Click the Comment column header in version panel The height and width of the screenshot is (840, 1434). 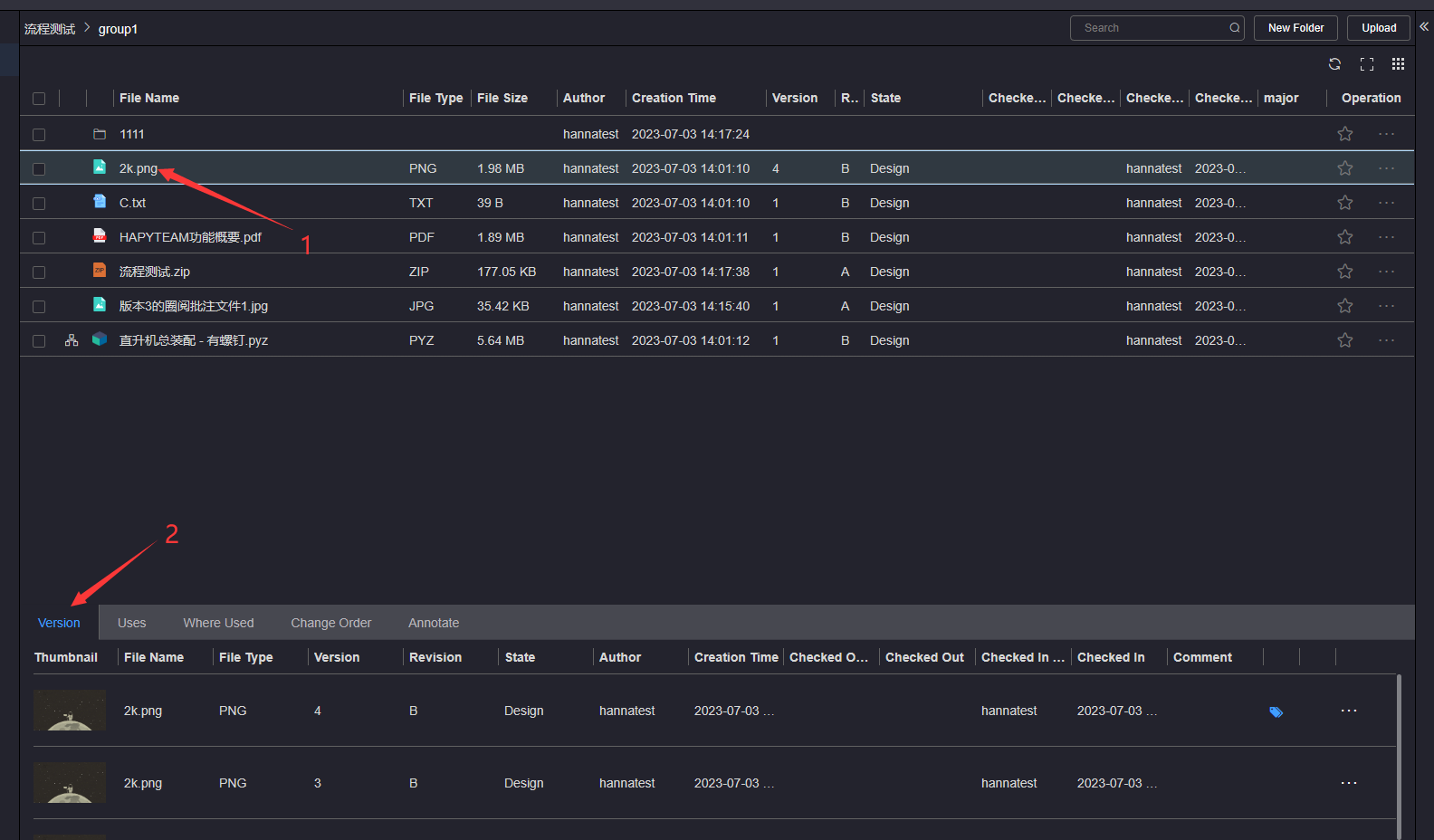coord(1202,657)
